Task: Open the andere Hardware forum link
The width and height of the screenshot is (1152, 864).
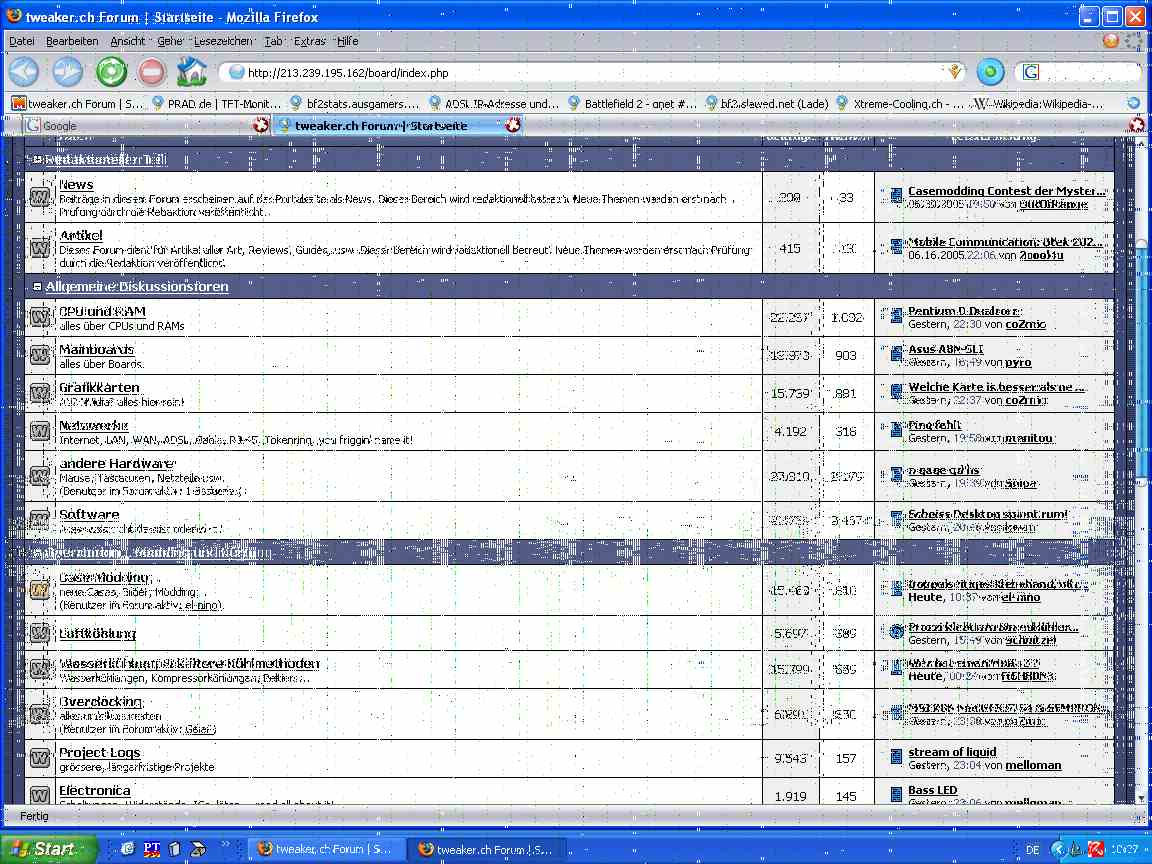Action: 116,464
